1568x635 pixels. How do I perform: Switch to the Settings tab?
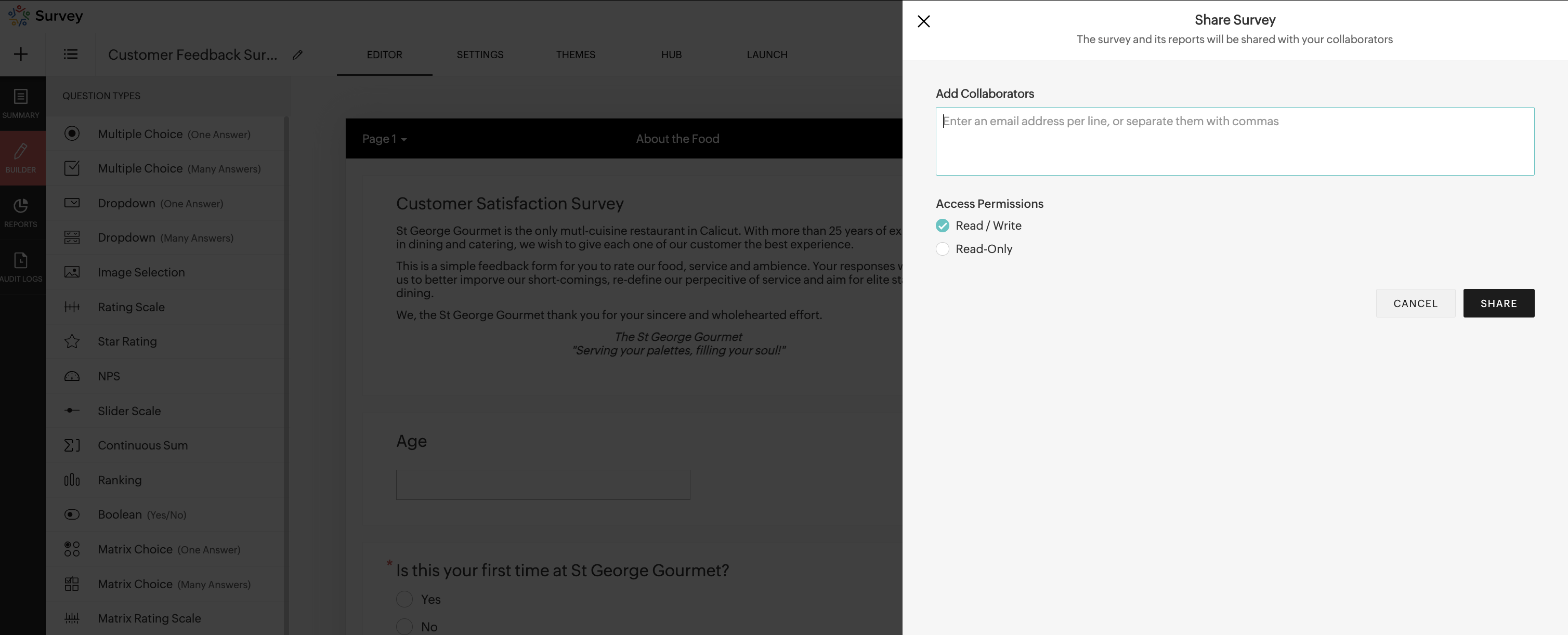(x=480, y=55)
